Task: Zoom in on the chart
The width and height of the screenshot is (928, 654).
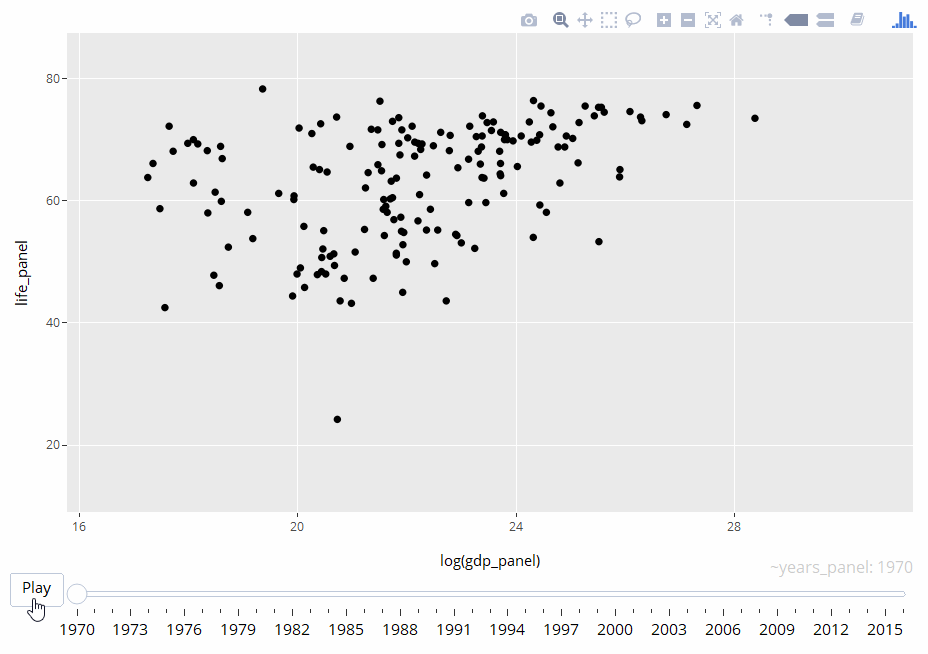Action: (x=663, y=19)
